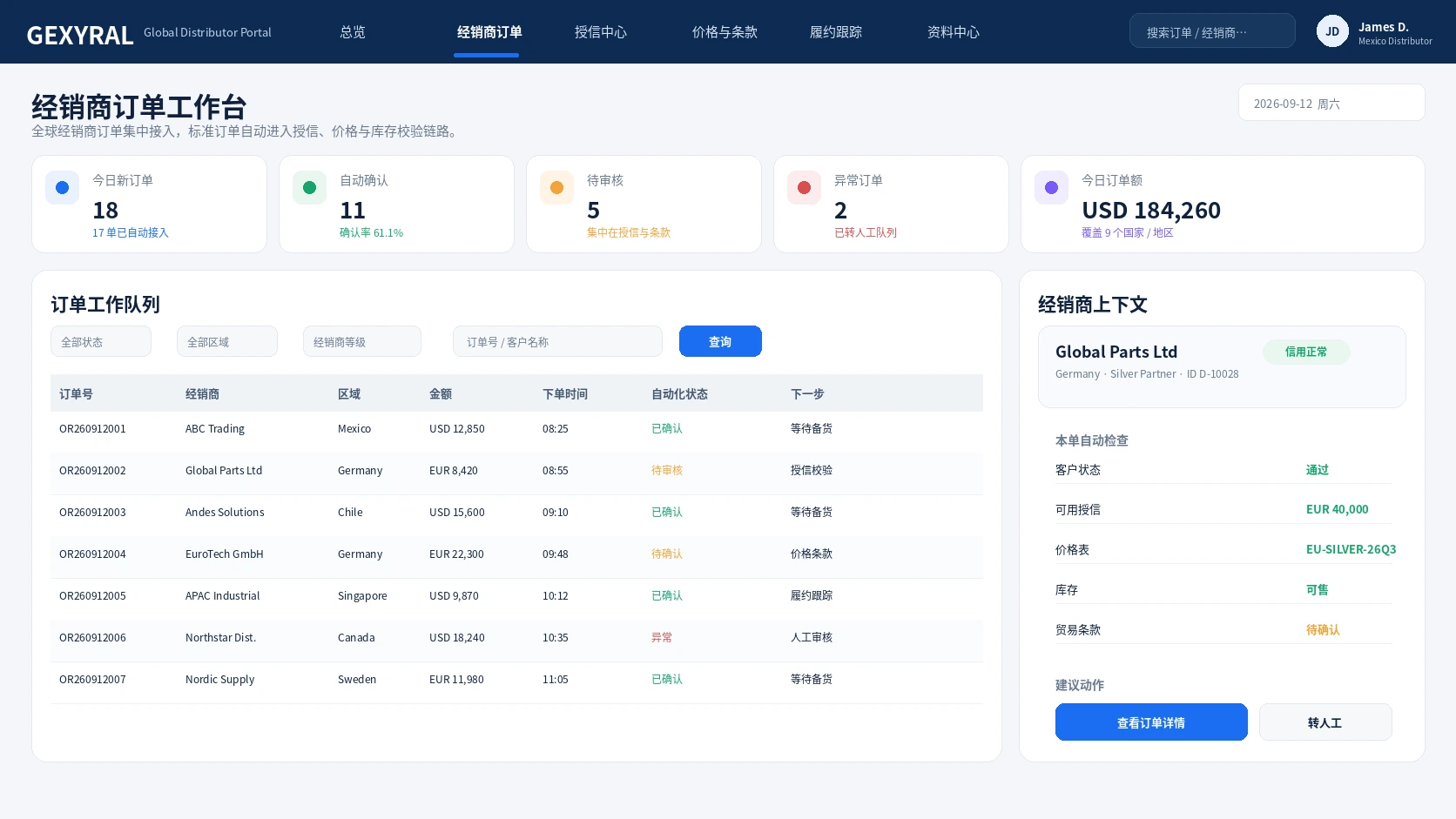Go to the 总览 overview tab
Image resolution: width=1456 pixels, height=819 pixels.
coord(353,32)
